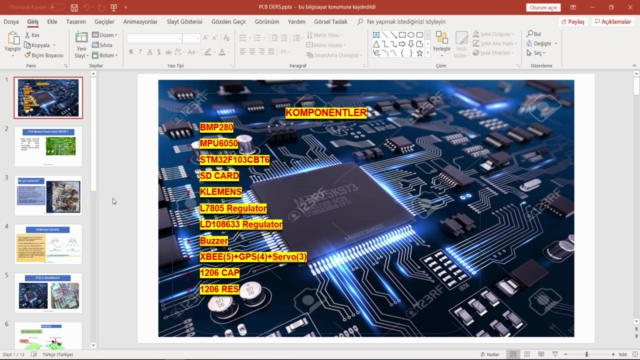Select the text box shape in shapes gallery
Viewport: 640px width, 360px height.
[x=376, y=35]
